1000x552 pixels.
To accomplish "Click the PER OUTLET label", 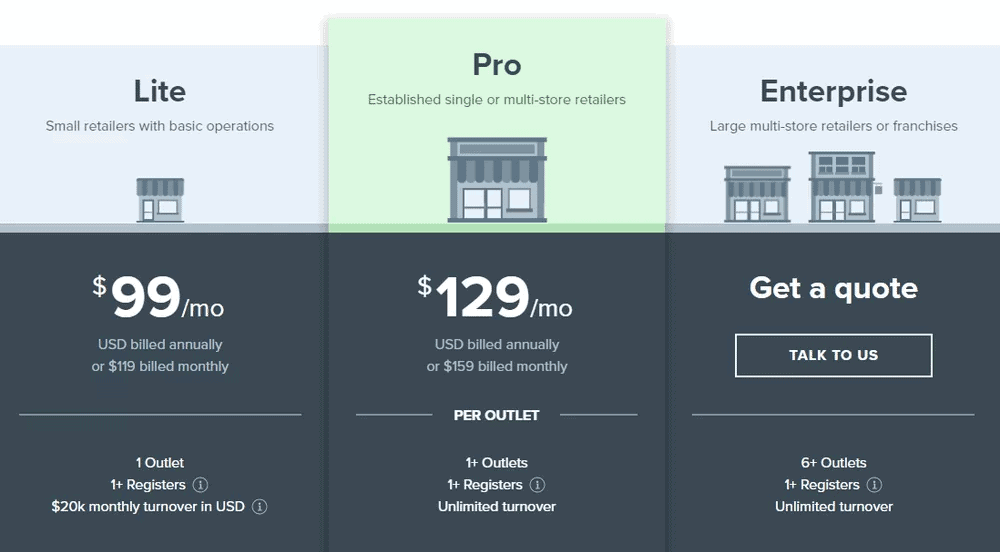I will pyautogui.click(x=497, y=416).
